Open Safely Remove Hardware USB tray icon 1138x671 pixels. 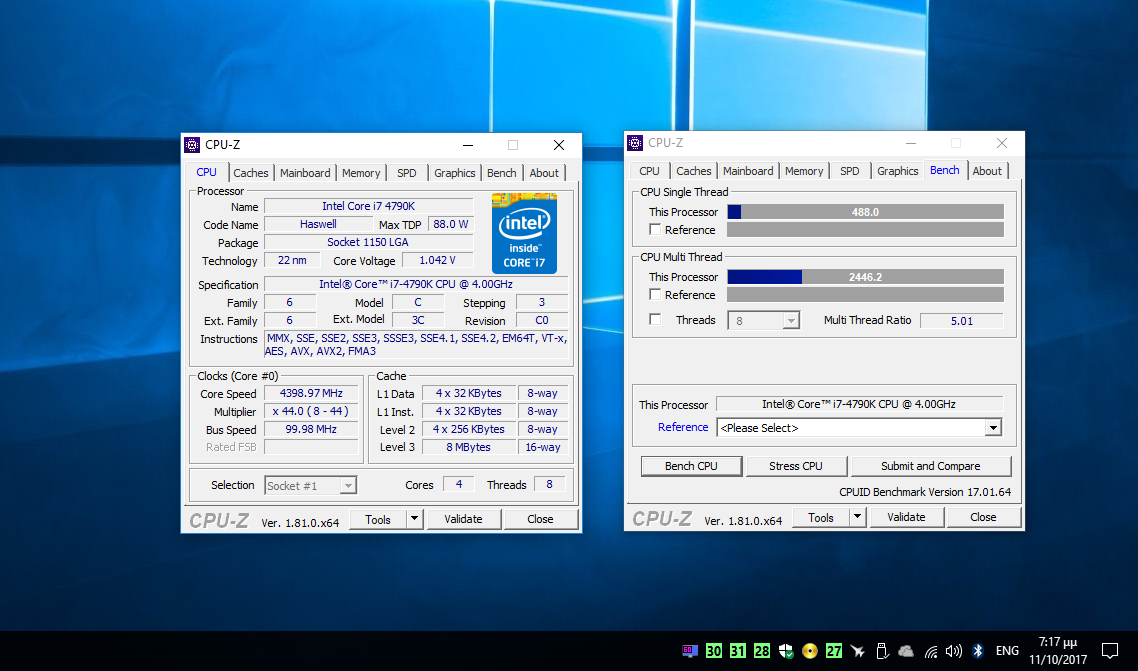pyautogui.click(x=882, y=651)
